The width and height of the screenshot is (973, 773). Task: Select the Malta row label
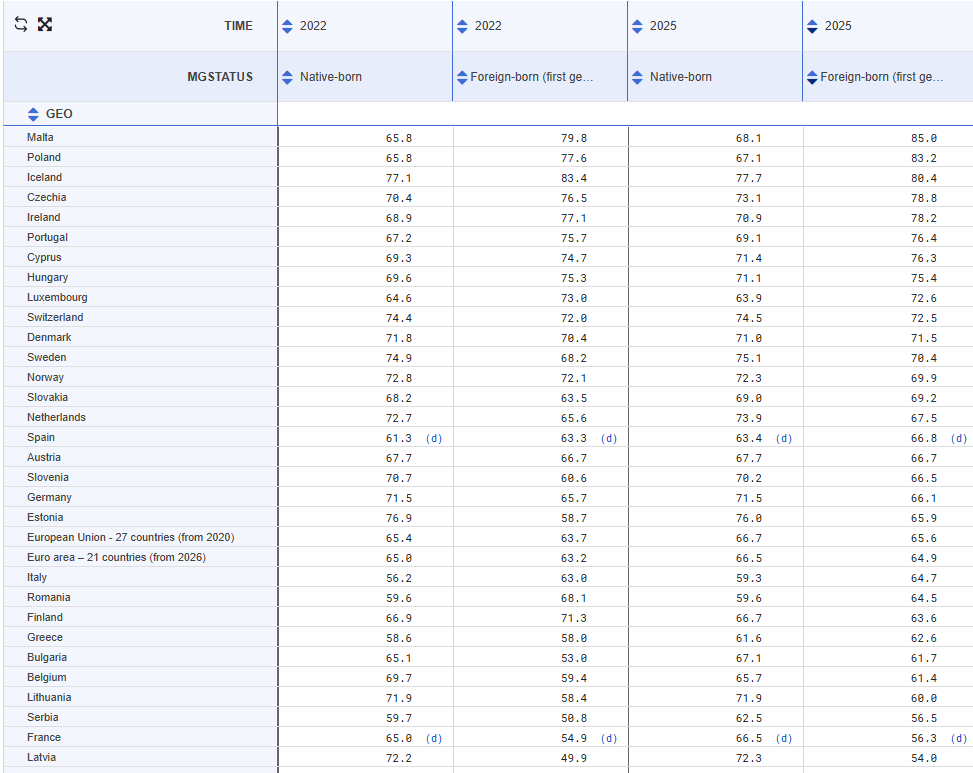pyautogui.click(x=40, y=137)
